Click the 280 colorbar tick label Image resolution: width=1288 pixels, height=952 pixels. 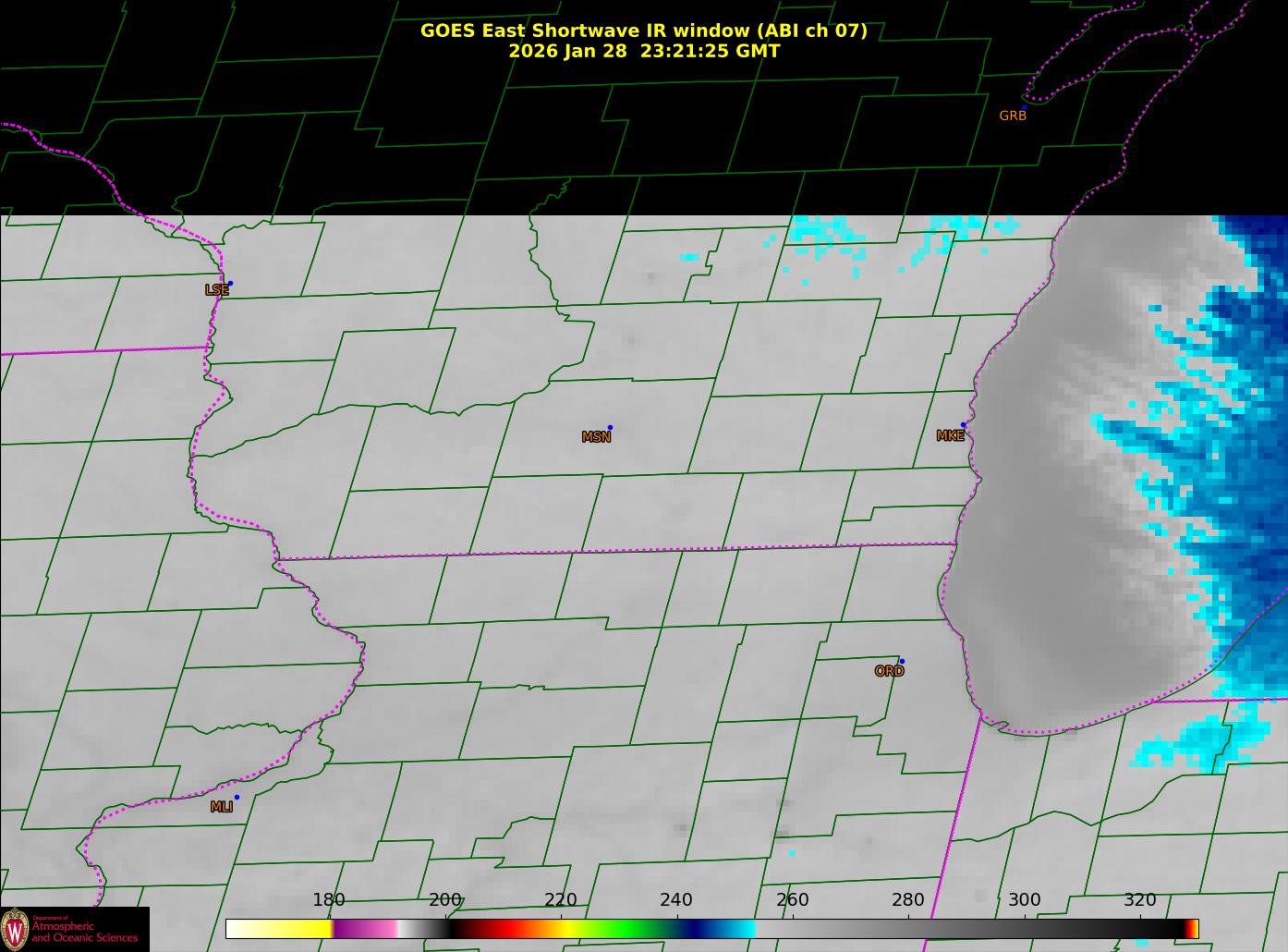908,900
